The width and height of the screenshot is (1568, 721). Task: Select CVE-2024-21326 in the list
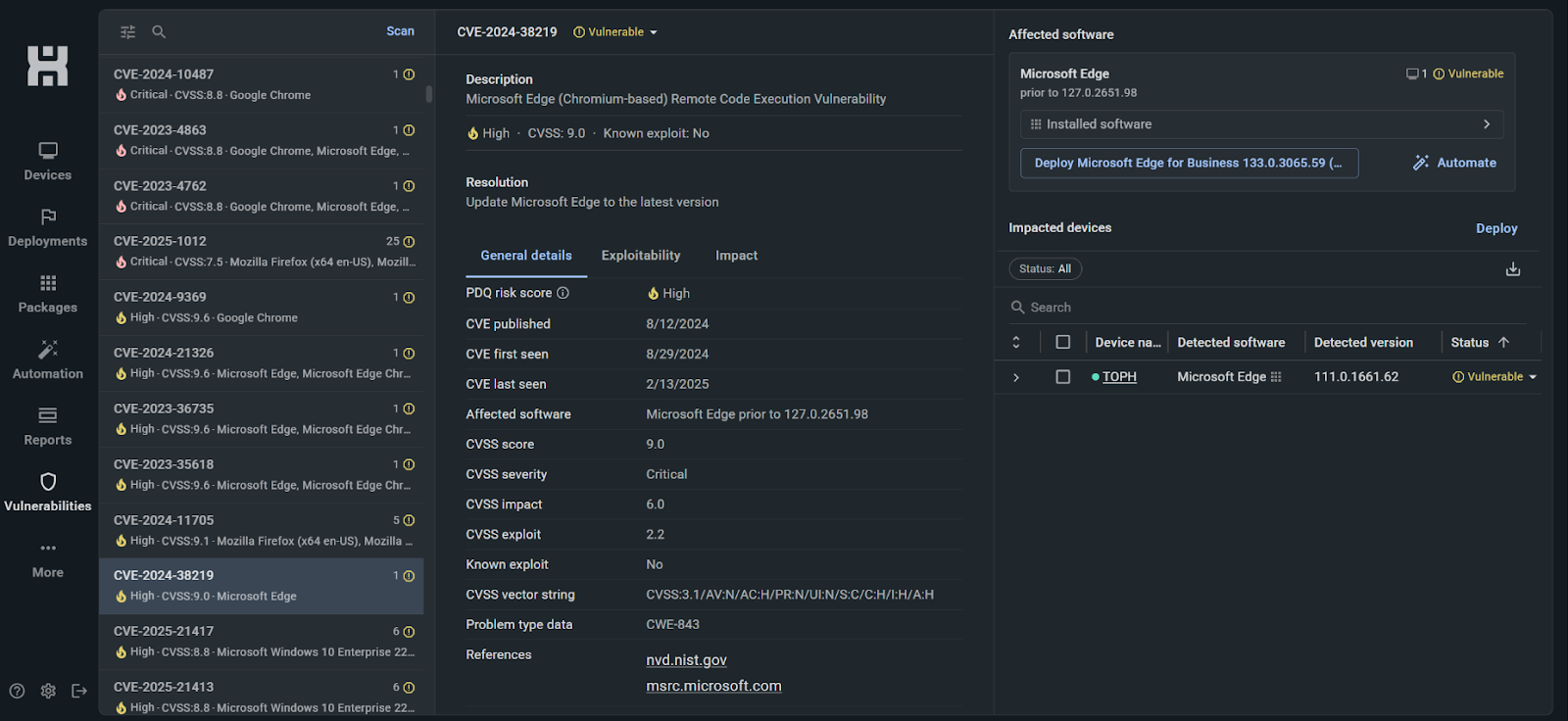click(262, 362)
